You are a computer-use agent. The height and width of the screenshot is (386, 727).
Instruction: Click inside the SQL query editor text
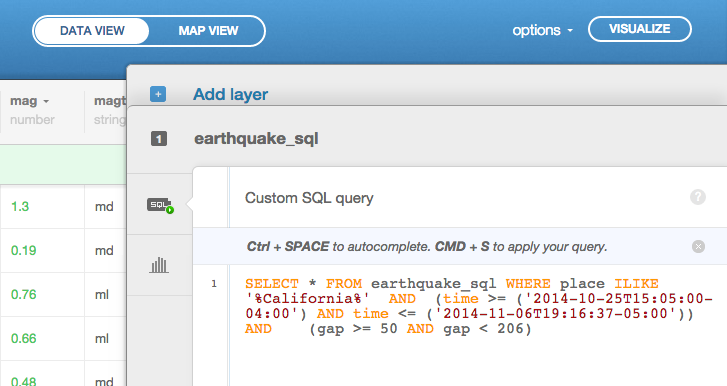pos(478,306)
